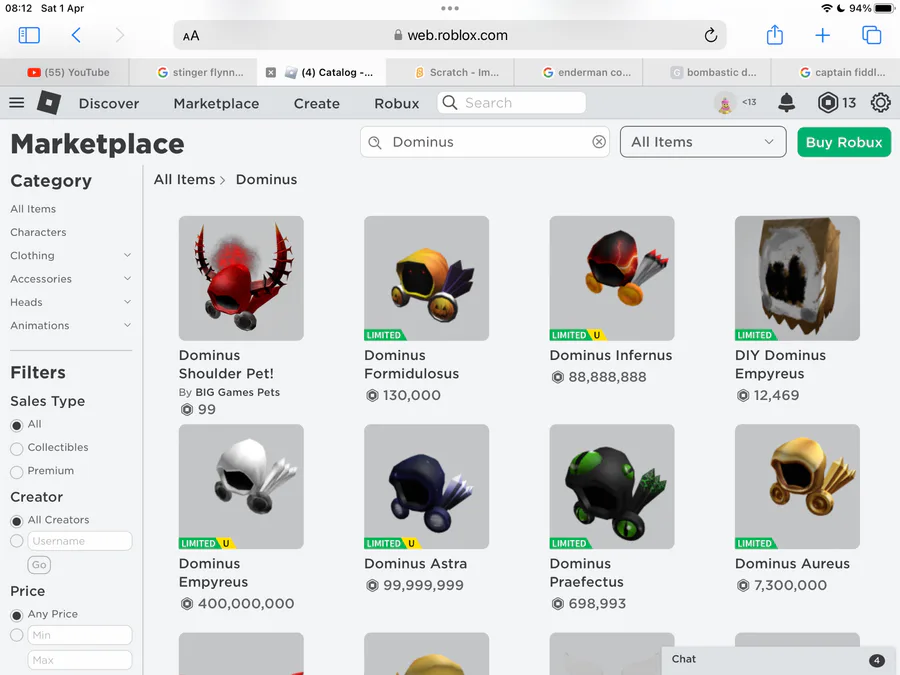Screen dimensions: 900x675
Task: Select the All sales type radio
Action: [x=17, y=425]
